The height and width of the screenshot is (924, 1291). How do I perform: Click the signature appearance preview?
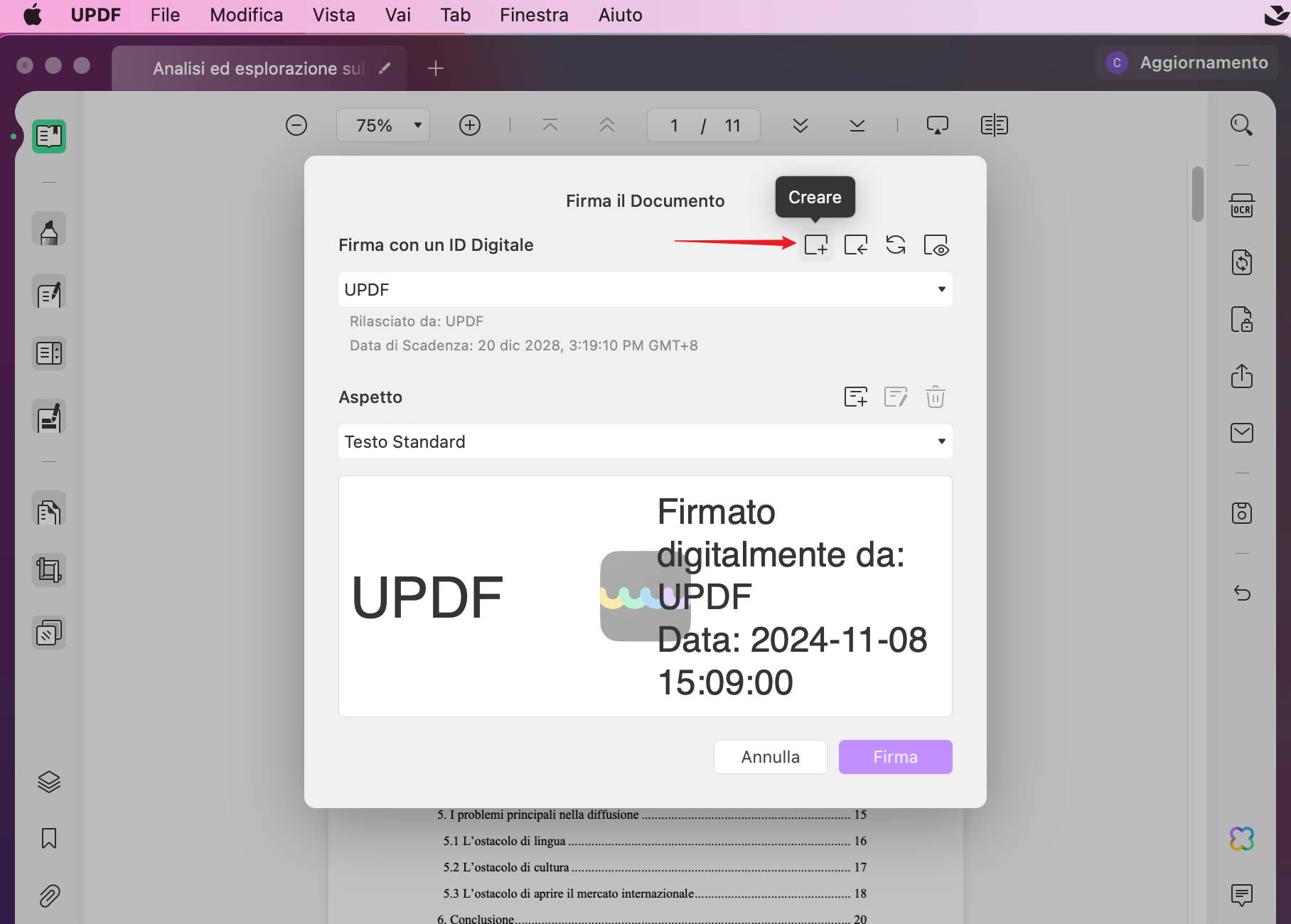tap(645, 596)
